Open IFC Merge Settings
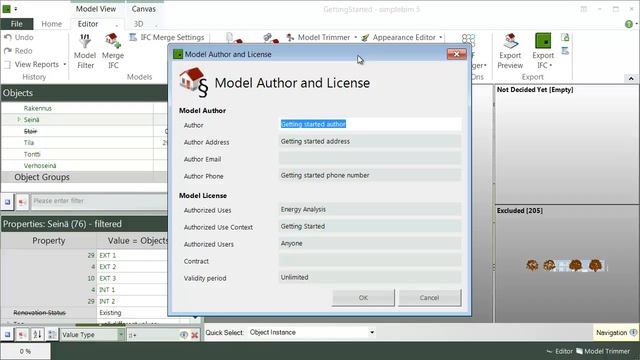This screenshot has width=640, height=360. tap(167, 37)
